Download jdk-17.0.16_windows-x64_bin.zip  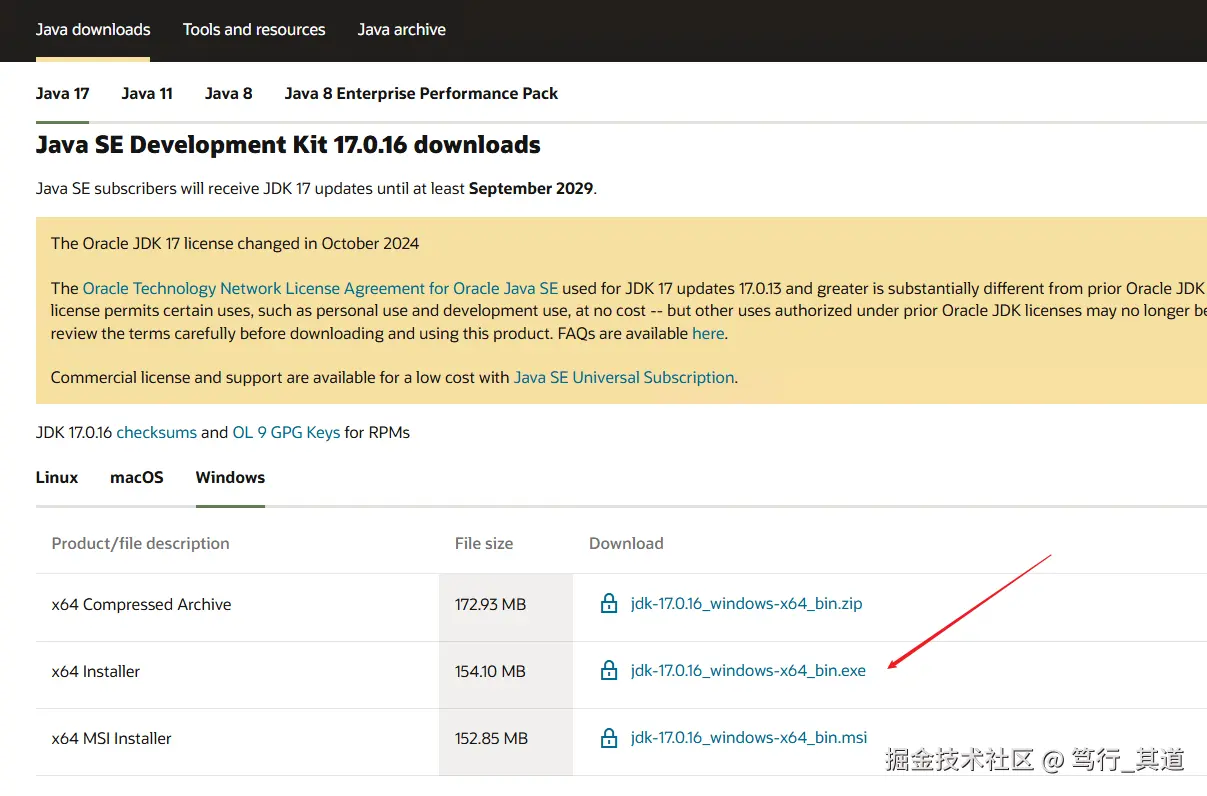click(x=746, y=604)
